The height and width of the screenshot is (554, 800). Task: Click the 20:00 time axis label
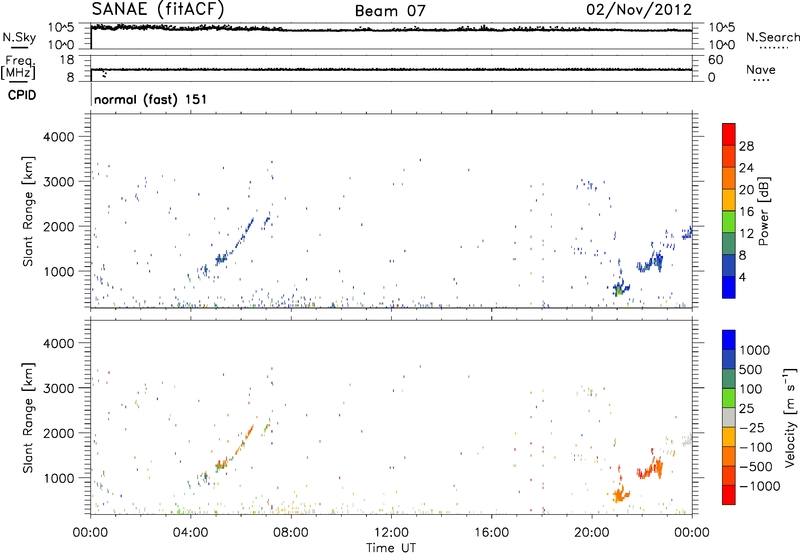592,532
